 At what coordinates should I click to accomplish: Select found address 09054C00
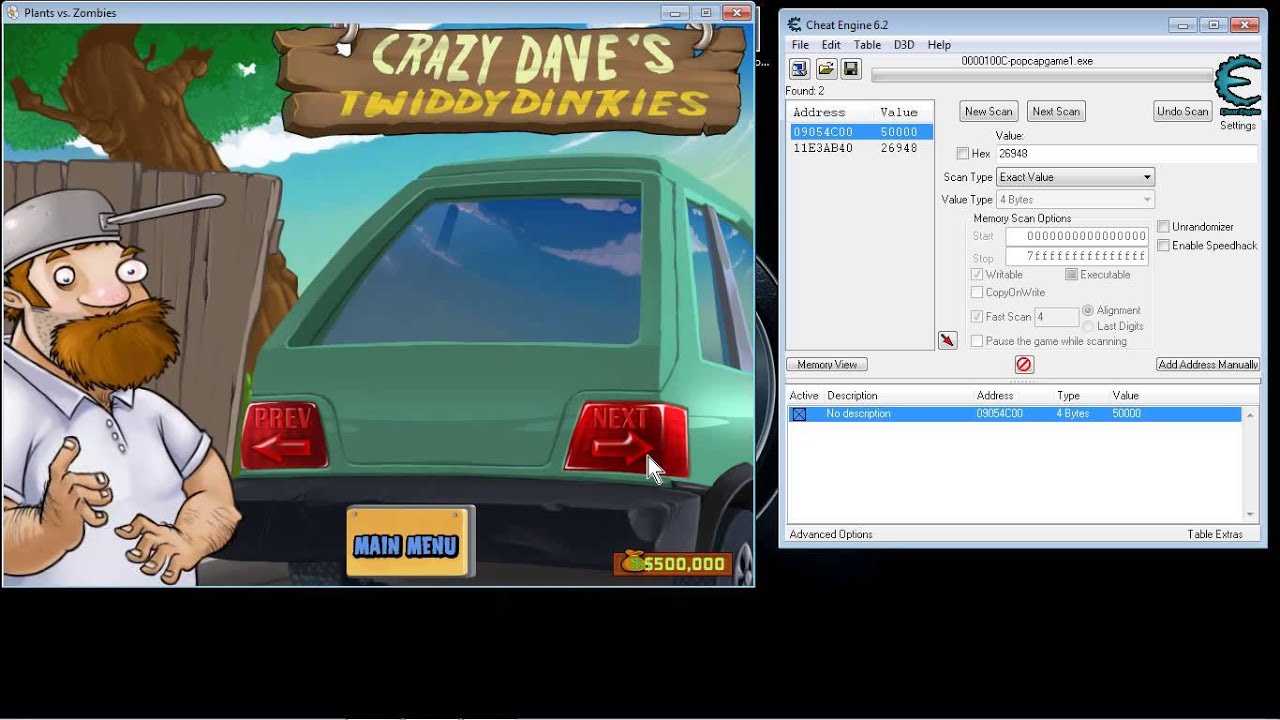(x=860, y=132)
